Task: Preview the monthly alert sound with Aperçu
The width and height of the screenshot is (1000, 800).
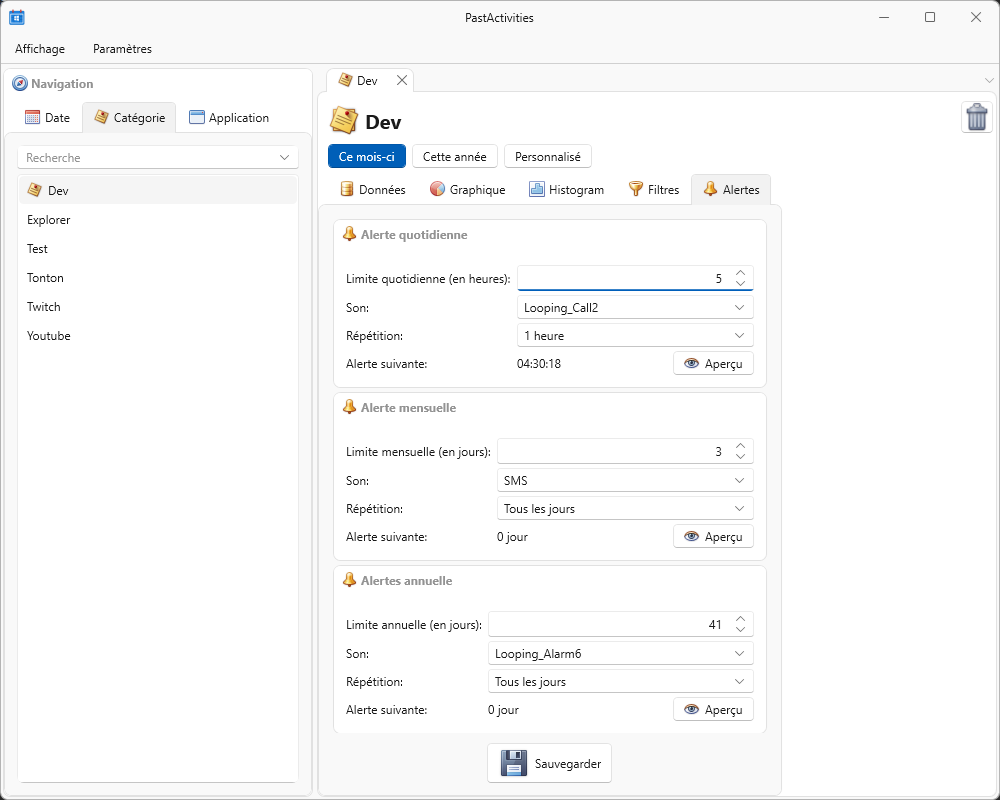Action: [713, 536]
